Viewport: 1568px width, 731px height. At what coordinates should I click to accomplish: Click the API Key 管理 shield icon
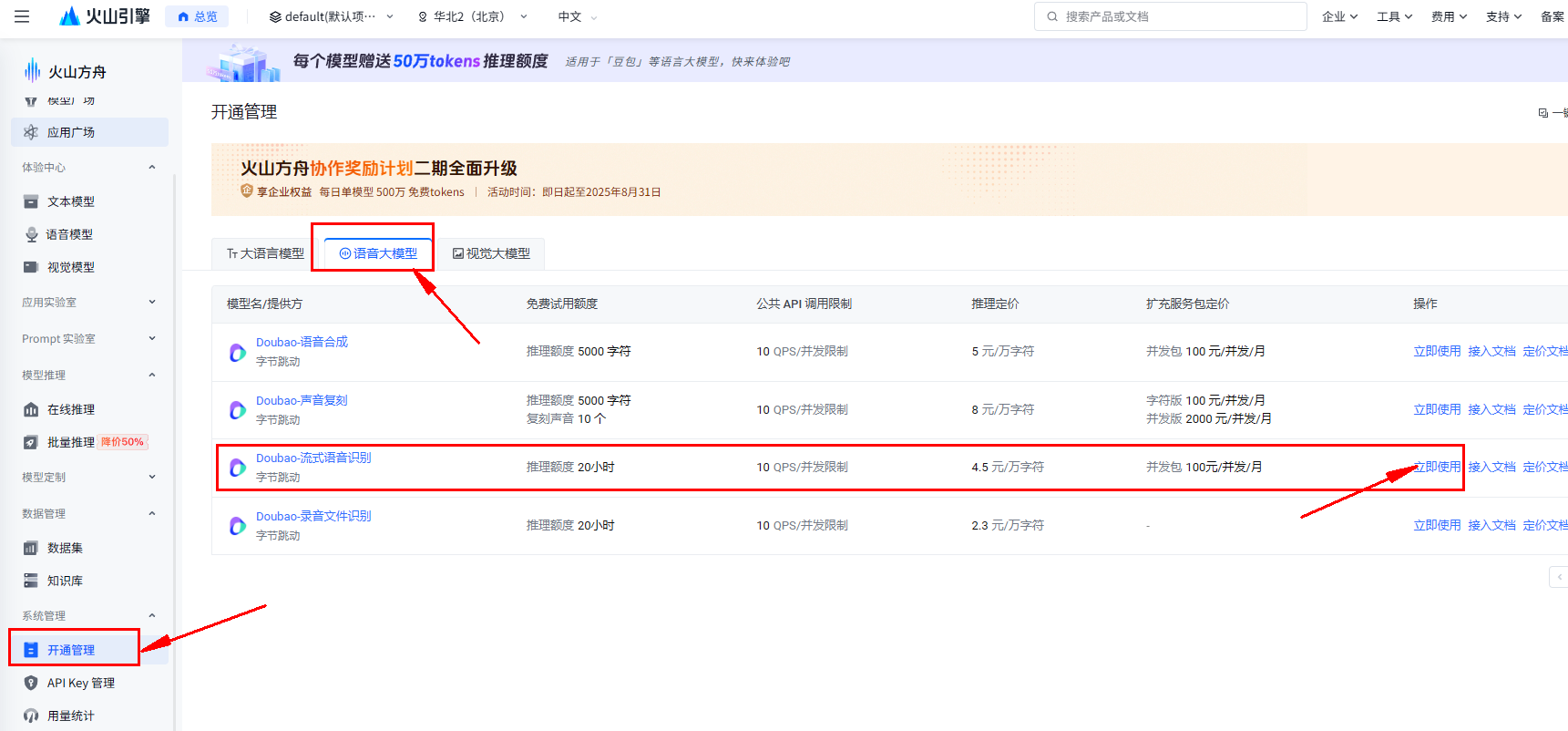point(31,683)
